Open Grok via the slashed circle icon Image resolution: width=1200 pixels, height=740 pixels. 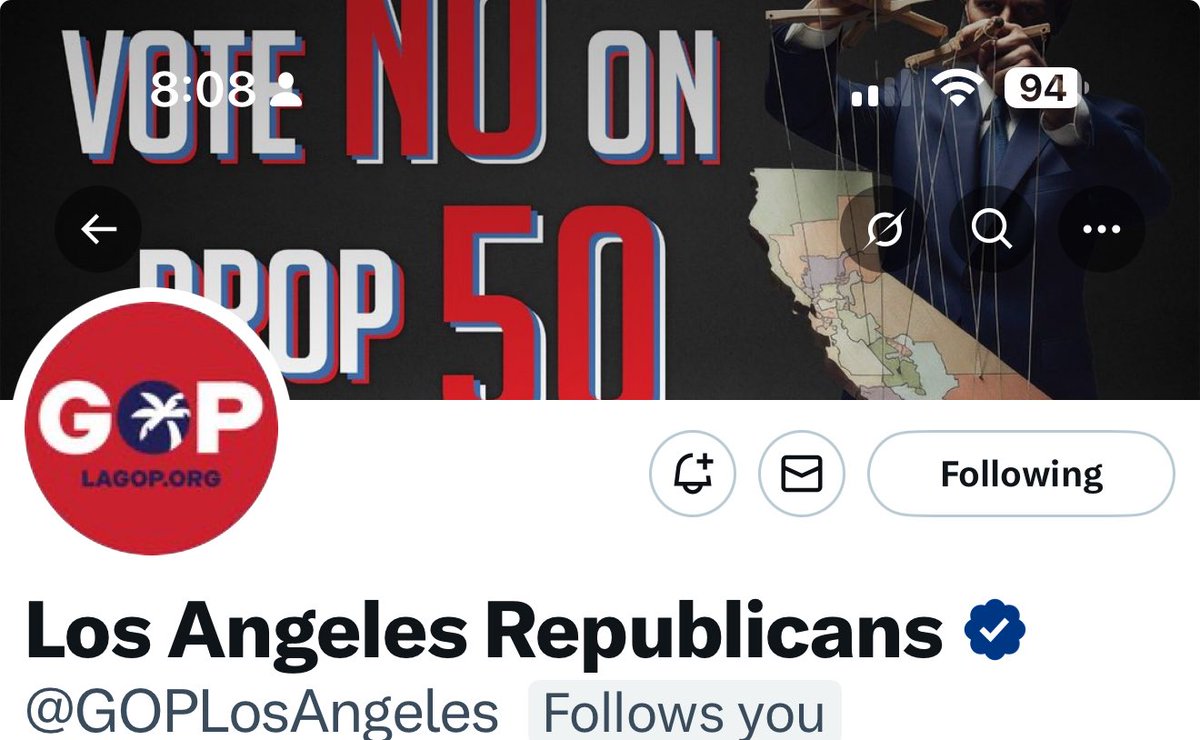[885, 230]
